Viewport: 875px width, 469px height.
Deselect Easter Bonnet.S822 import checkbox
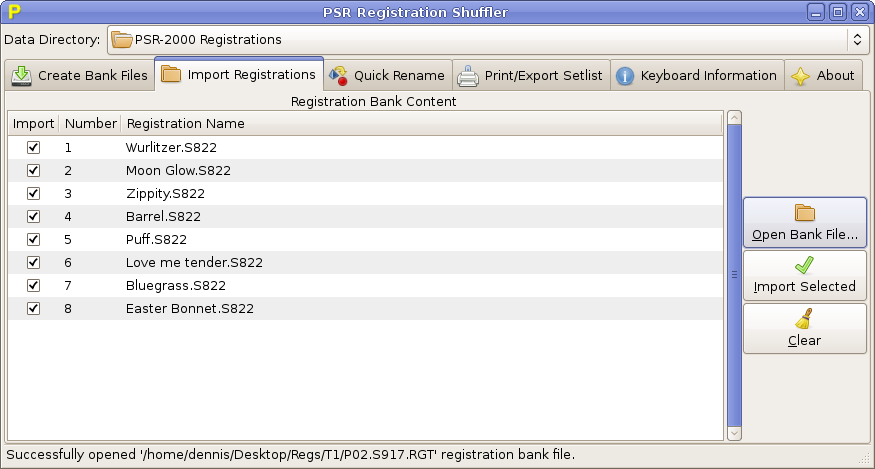point(33,308)
